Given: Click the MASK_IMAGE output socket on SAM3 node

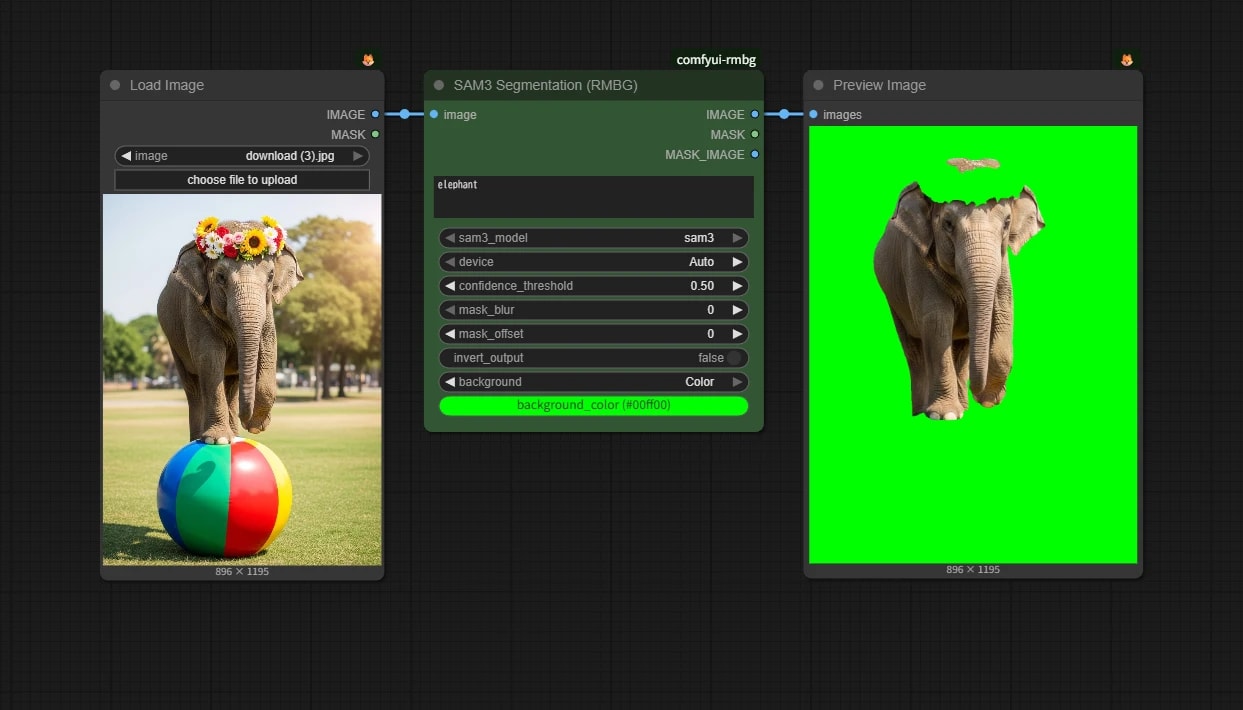Looking at the screenshot, I should tap(755, 154).
